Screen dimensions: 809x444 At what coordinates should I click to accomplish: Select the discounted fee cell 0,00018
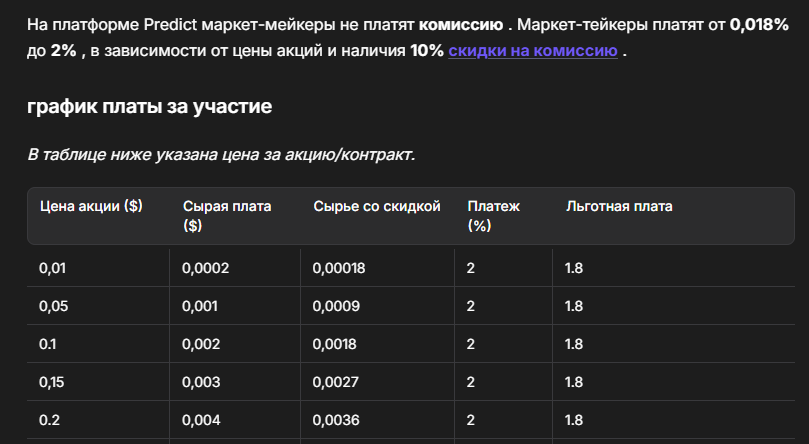[x=339, y=268]
